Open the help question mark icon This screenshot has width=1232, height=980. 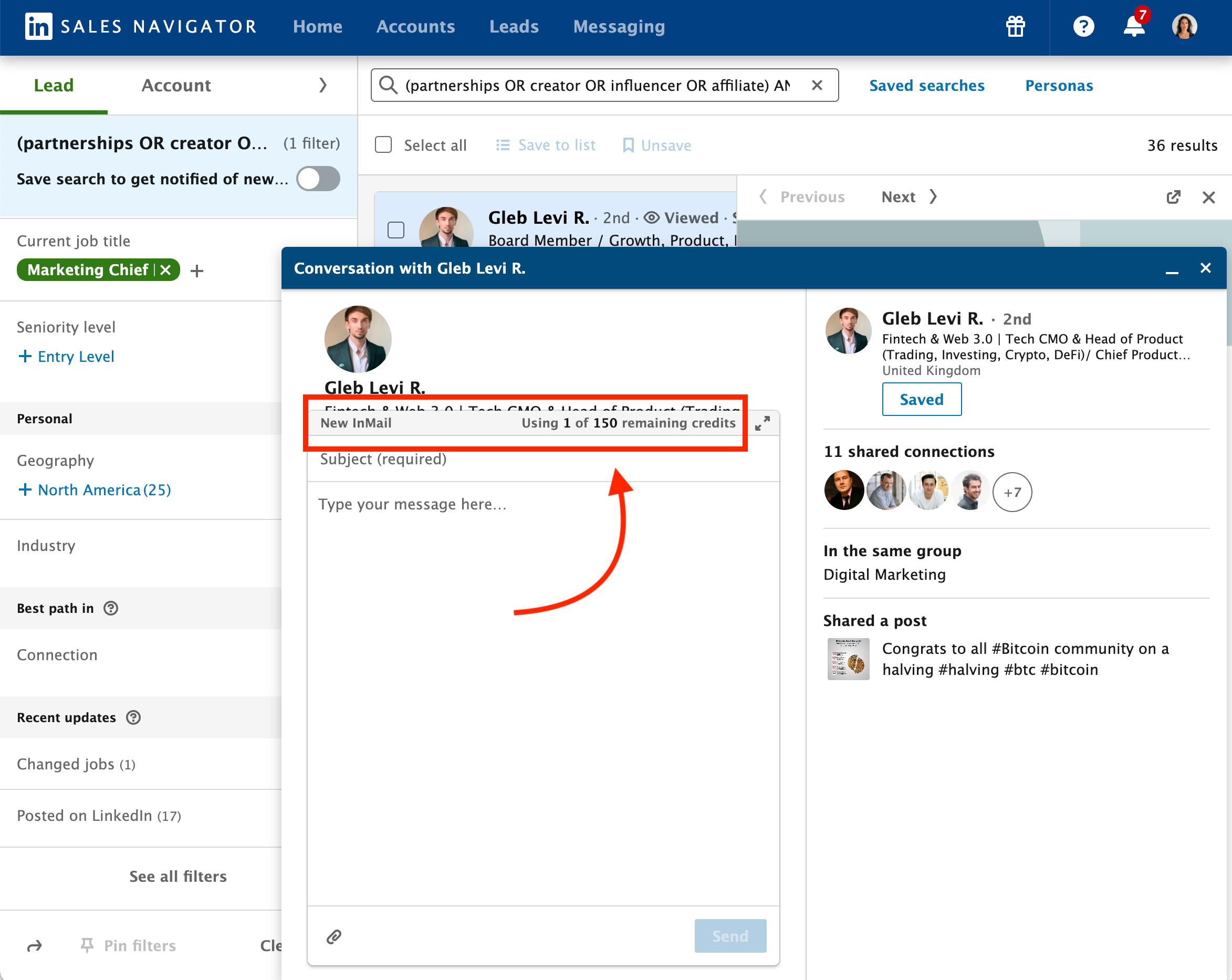(1083, 26)
